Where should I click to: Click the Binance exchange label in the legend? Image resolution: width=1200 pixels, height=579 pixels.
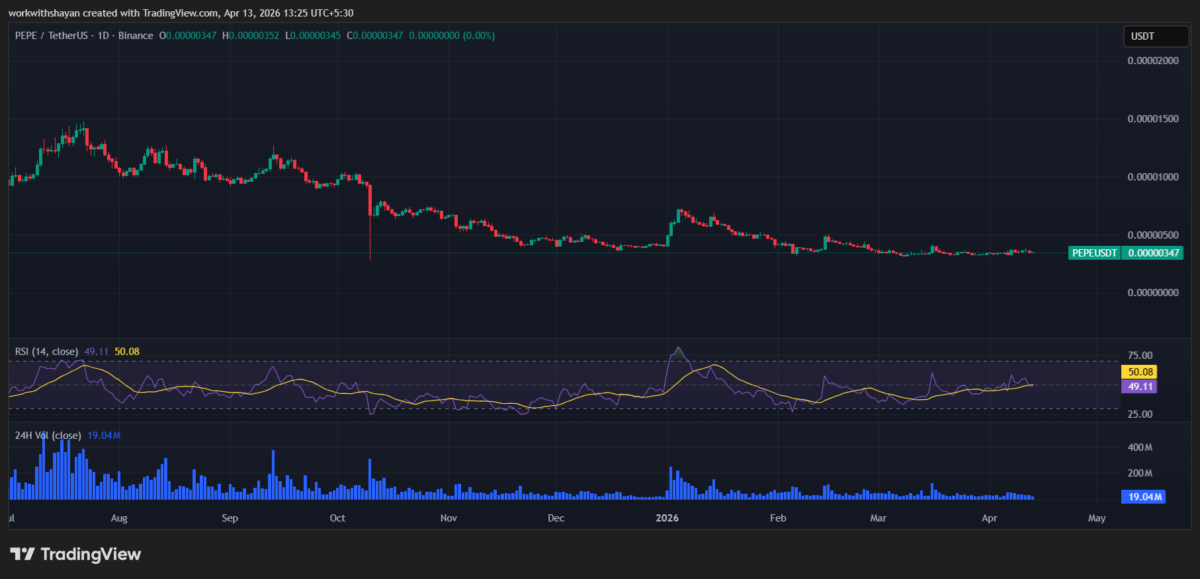coord(135,36)
